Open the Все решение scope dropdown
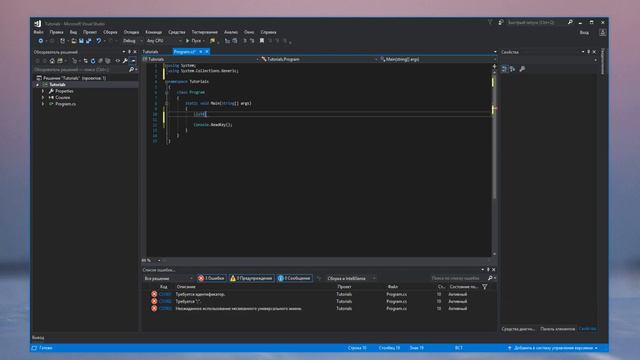 point(168,278)
